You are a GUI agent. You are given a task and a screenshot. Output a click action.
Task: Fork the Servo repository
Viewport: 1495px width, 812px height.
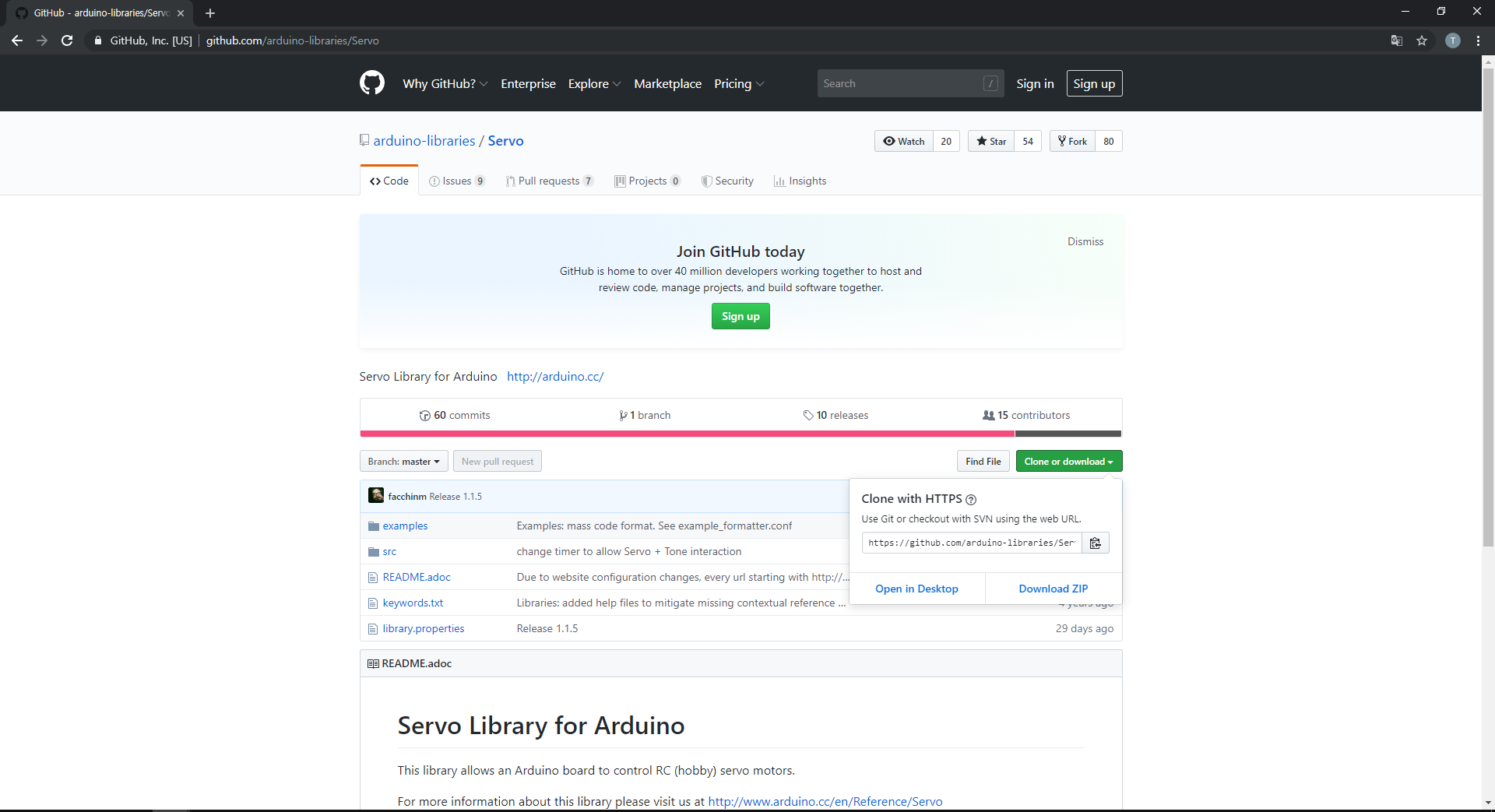(x=1072, y=141)
